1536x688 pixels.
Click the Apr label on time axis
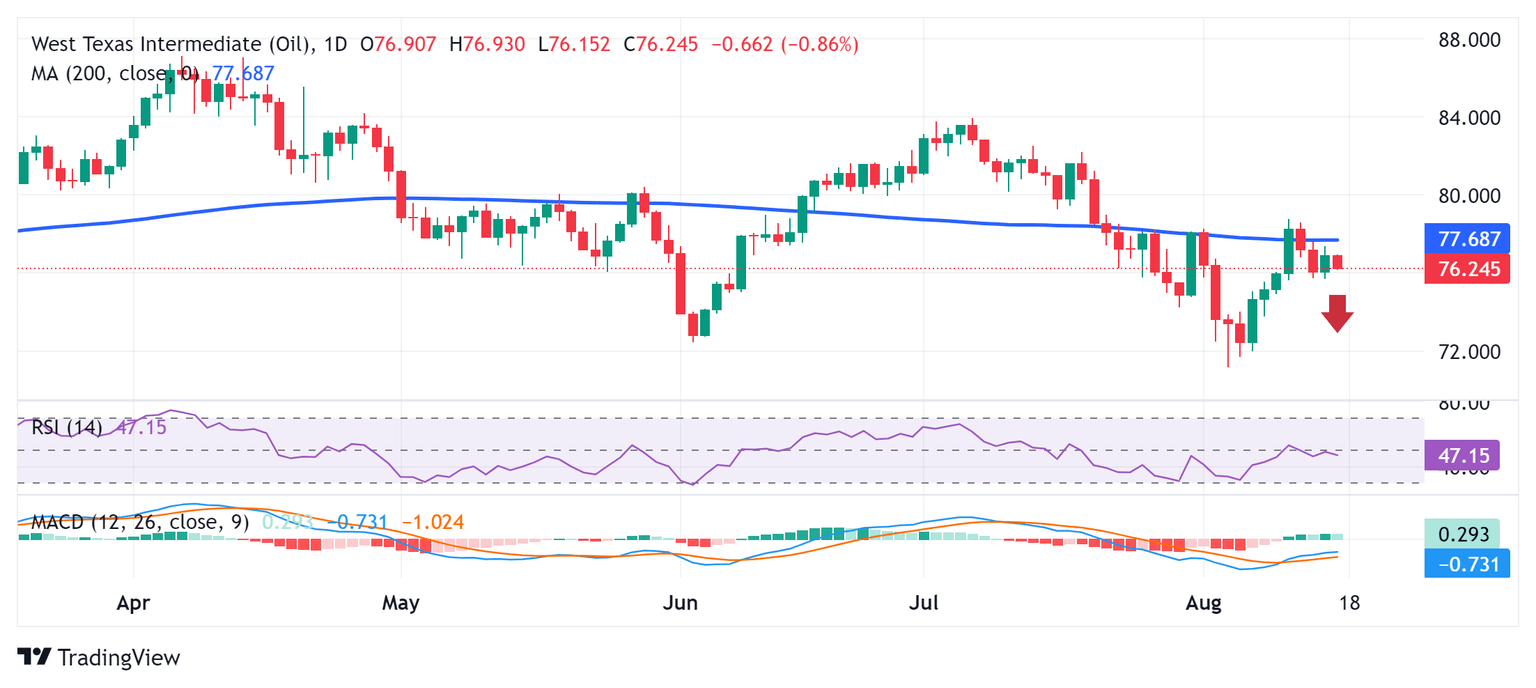(133, 604)
